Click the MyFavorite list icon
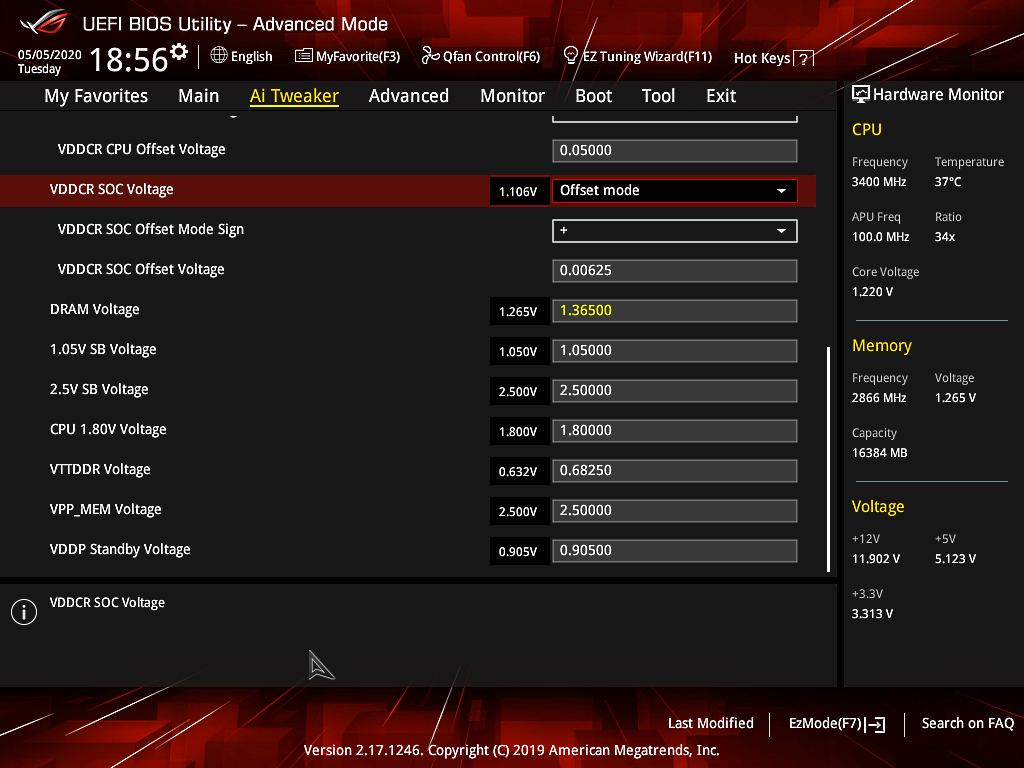Image resolution: width=1024 pixels, height=768 pixels. pyautogui.click(x=304, y=56)
